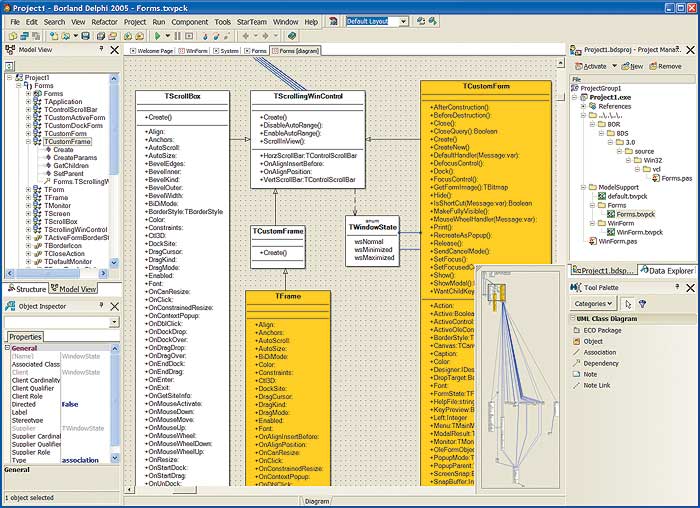Click the Program Reset toolbar icon
The image size is (700, 508).
pyautogui.click(x=189, y=36)
